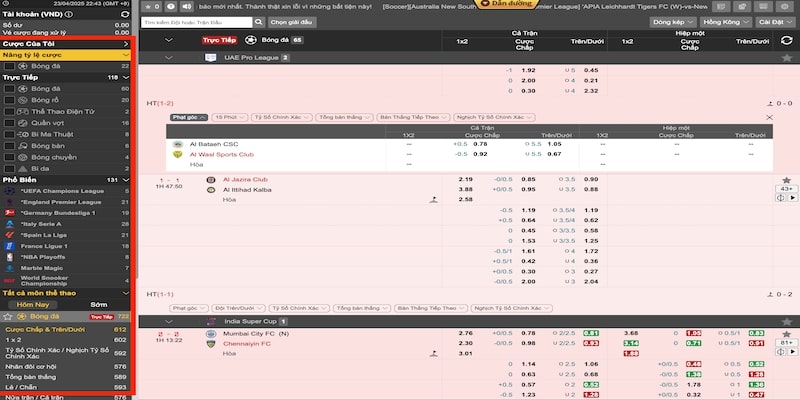Open the Hồng Kông odds format dropdown
Screen dimensions: 800x400
point(726,21)
